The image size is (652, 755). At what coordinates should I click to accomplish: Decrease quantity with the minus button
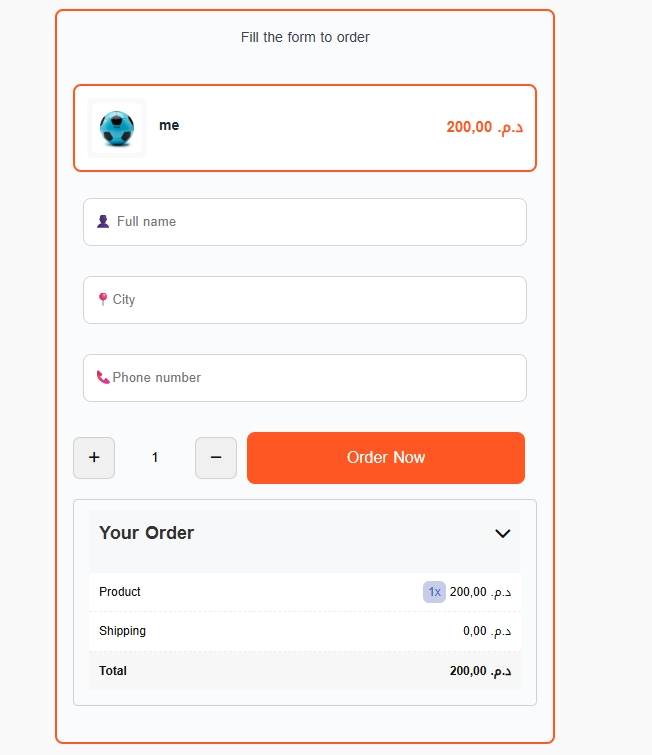[x=216, y=458]
